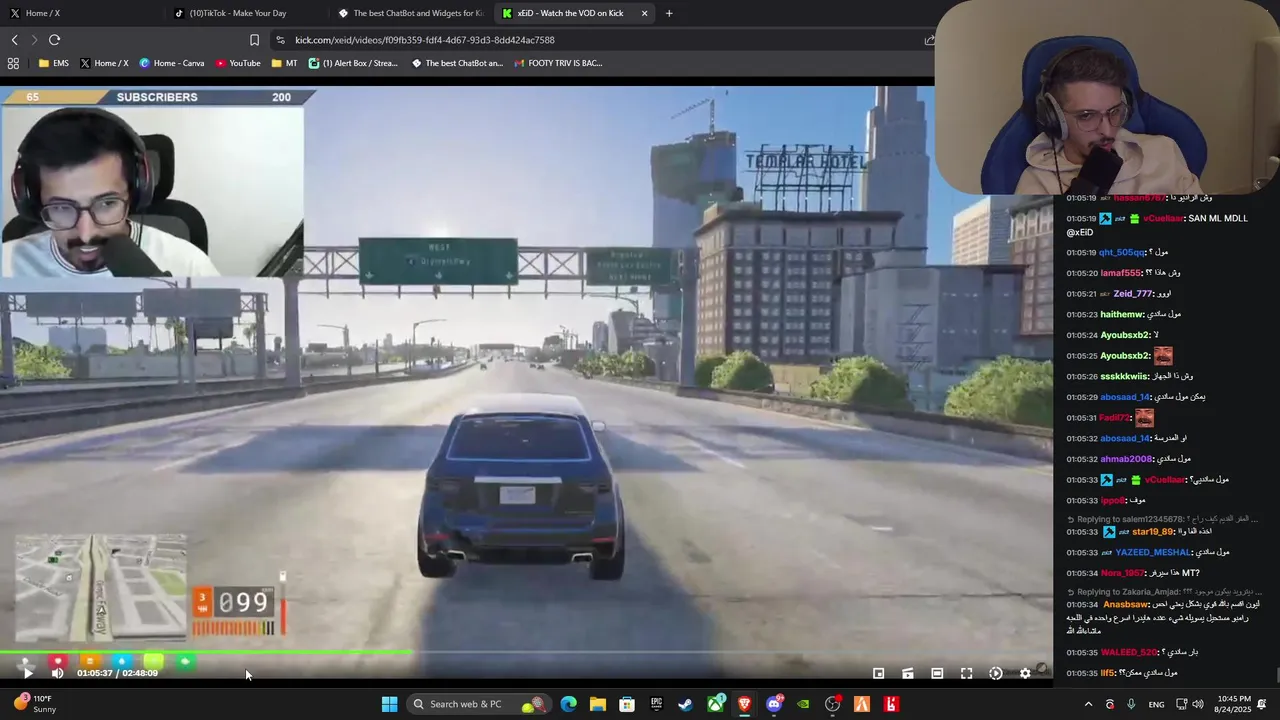Click the blue timeline marker
The width and height of the screenshot is (1280, 720).
[x=121, y=661]
